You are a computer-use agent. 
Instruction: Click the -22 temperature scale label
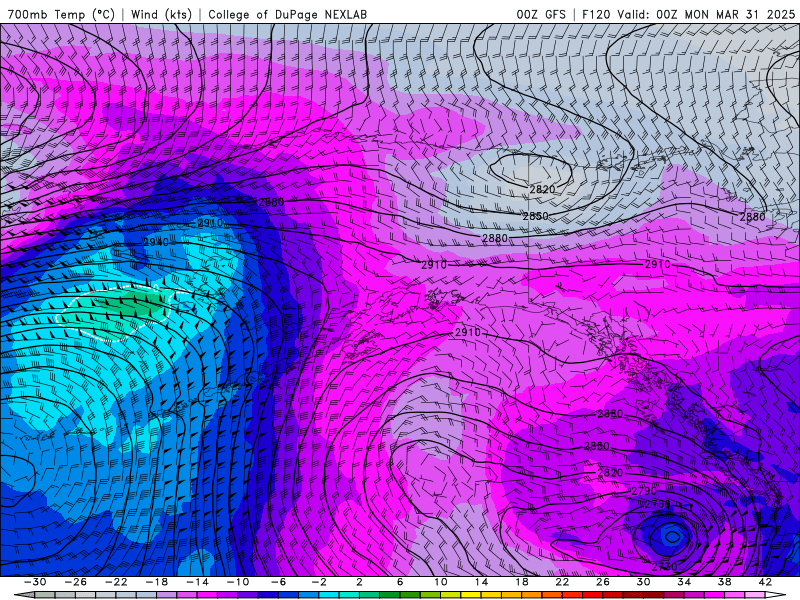[x=116, y=582]
